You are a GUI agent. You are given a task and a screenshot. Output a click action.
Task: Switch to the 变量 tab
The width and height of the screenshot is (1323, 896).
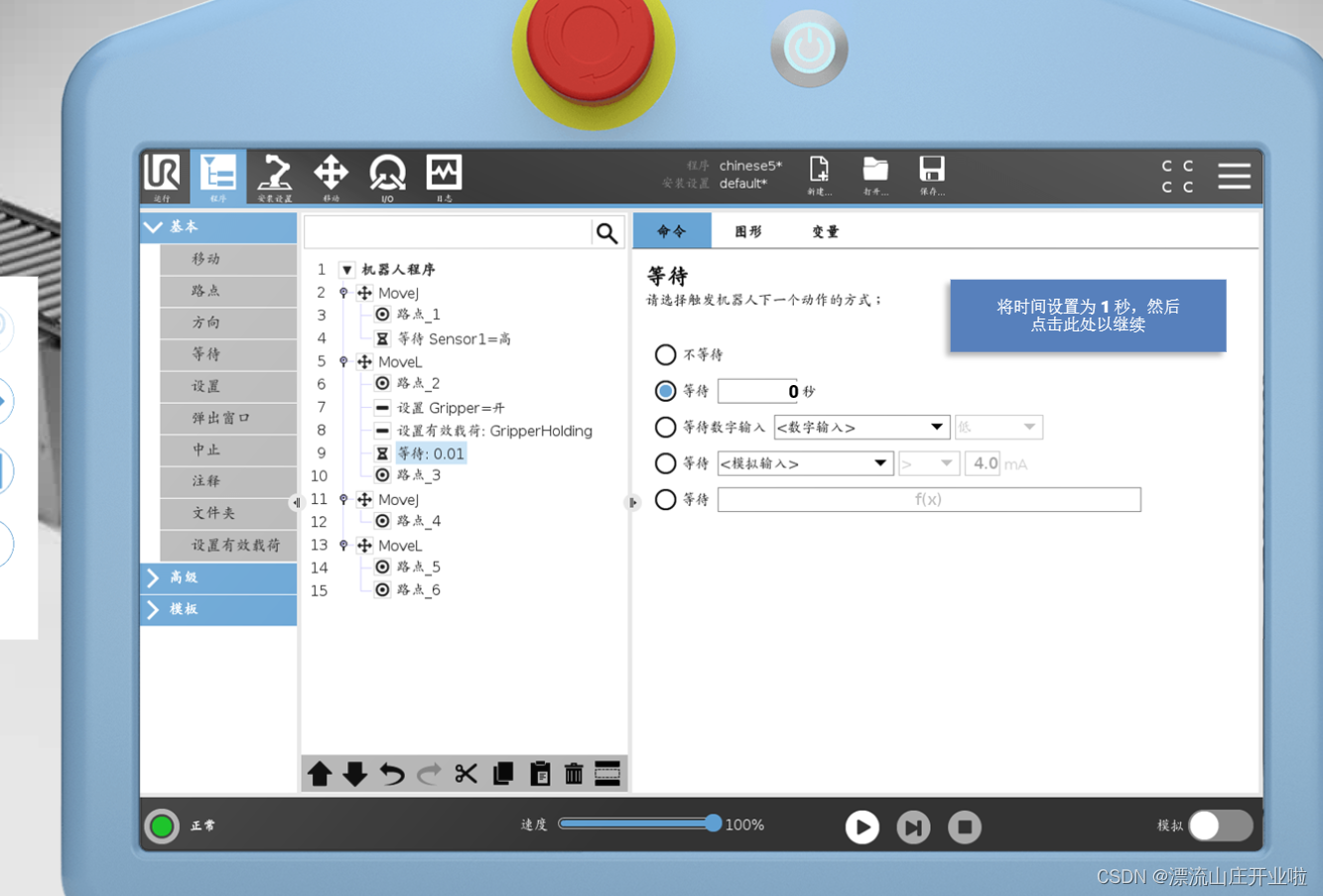click(x=826, y=231)
